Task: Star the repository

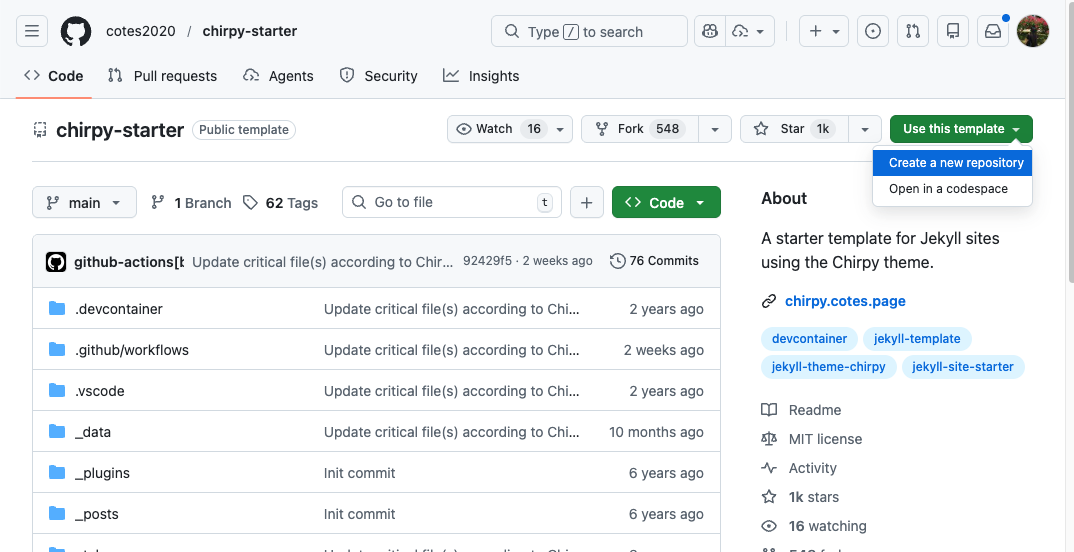Action: coord(794,129)
